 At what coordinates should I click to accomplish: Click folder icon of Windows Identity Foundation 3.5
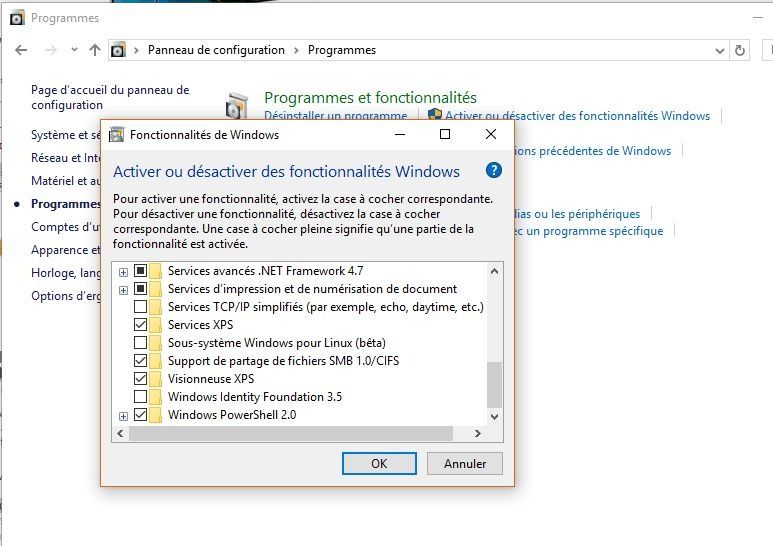tap(156, 397)
